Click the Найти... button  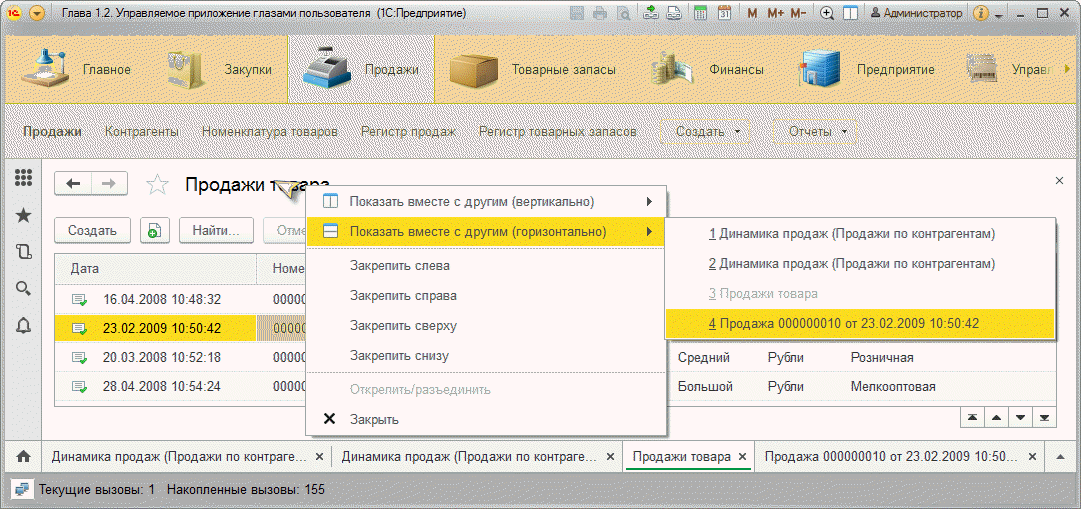tap(216, 230)
